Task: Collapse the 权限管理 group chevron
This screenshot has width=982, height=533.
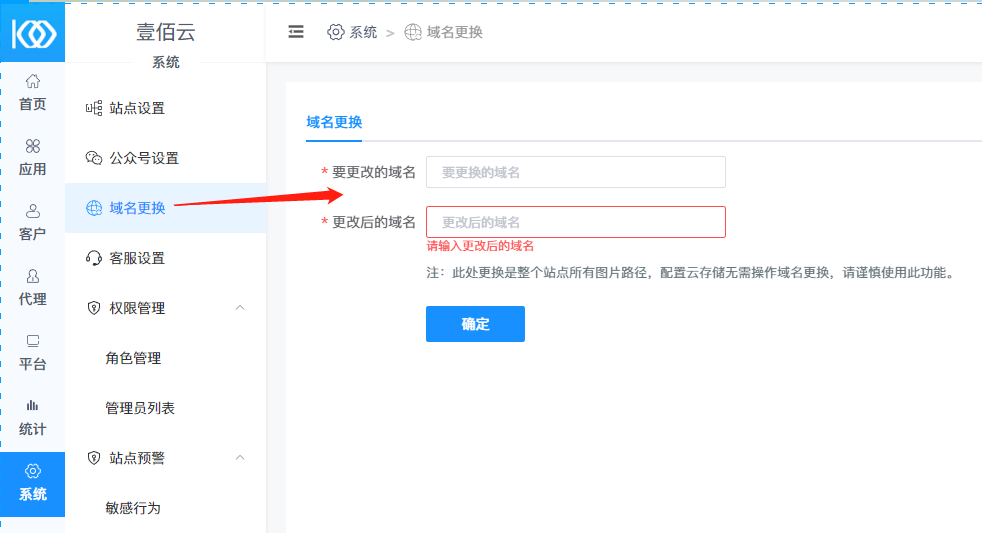Action: coord(240,308)
